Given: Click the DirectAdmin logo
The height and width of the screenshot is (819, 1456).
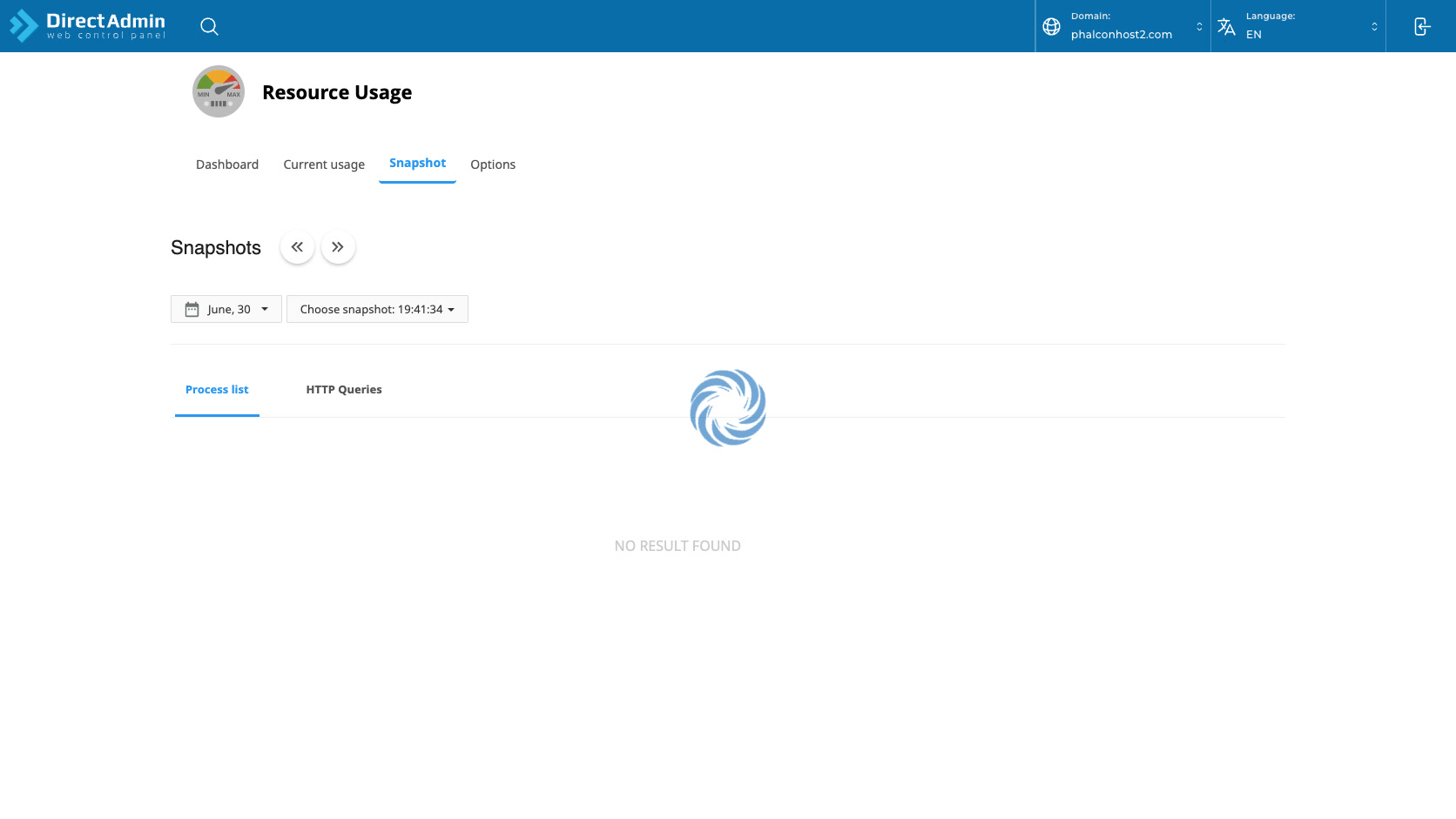Looking at the screenshot, I should click(x=87, y=25).
